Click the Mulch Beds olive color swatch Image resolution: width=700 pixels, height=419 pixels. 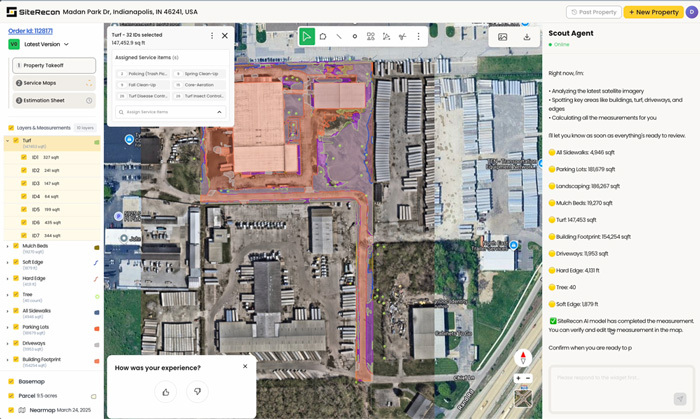[96, 248]
